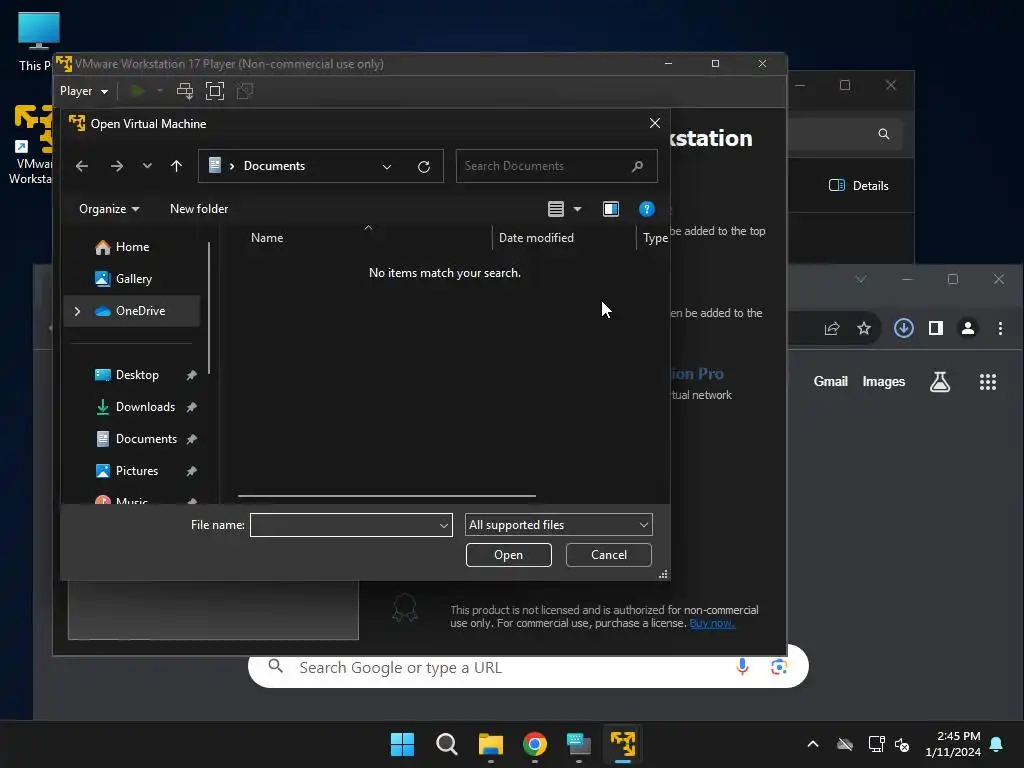Expand the File name dropdown arrow

[x=444, y=525]
